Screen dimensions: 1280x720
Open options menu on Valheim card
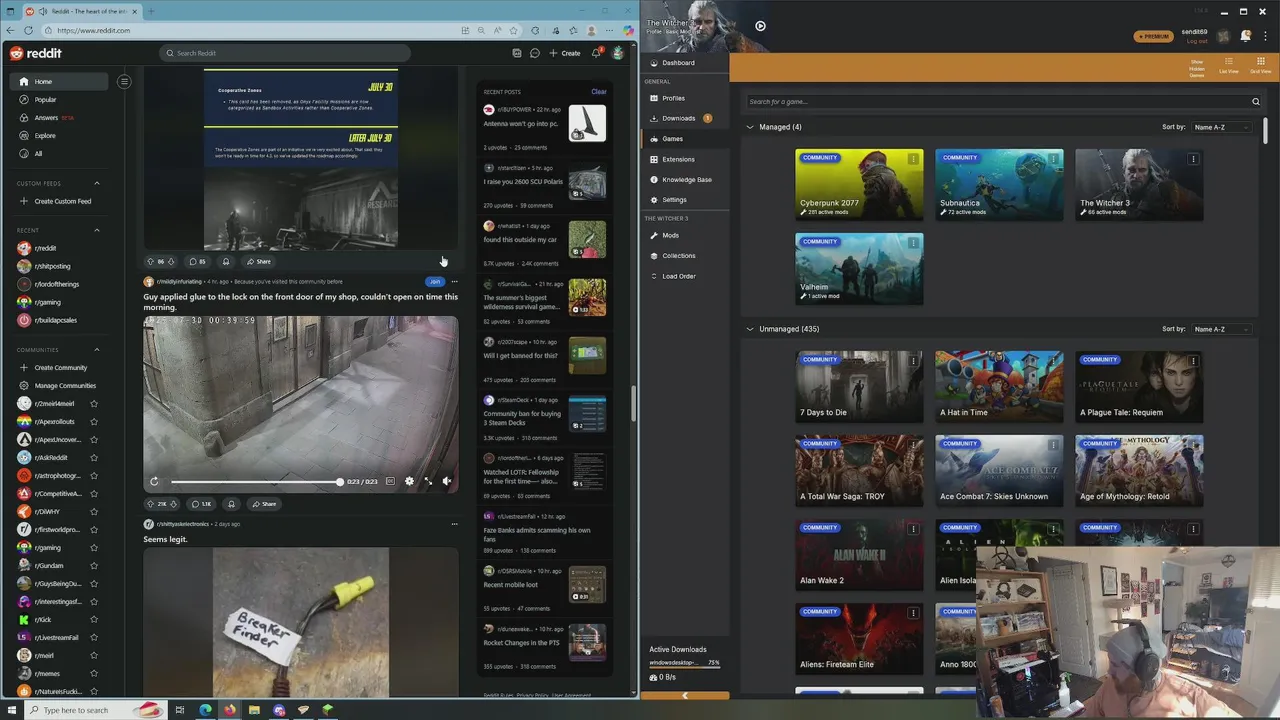[913, 243]
